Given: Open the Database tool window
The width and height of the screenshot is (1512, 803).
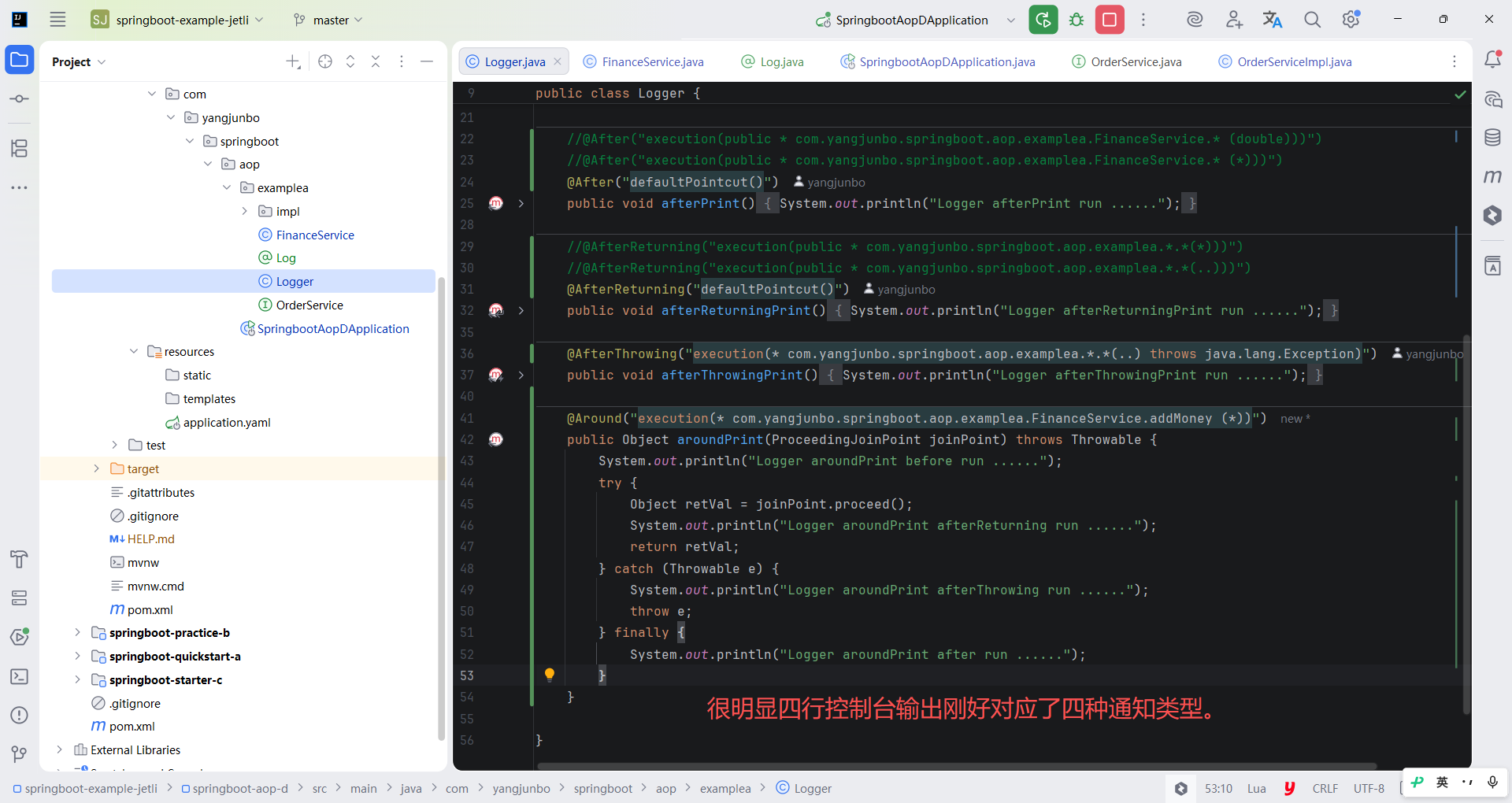Looking at the screenshot, I should 1492,138.
